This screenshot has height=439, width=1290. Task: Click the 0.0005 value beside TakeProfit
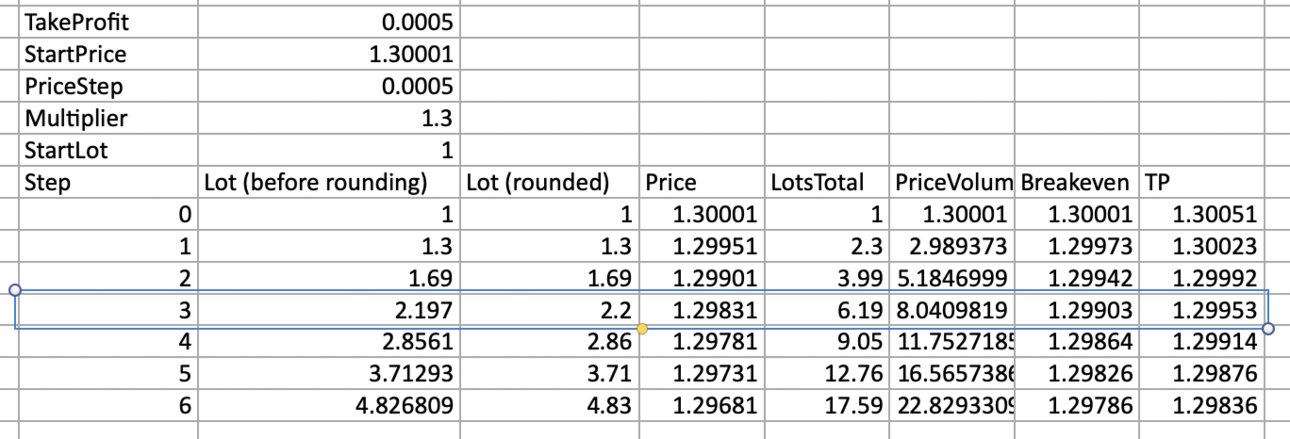click(x=329, y=20)
